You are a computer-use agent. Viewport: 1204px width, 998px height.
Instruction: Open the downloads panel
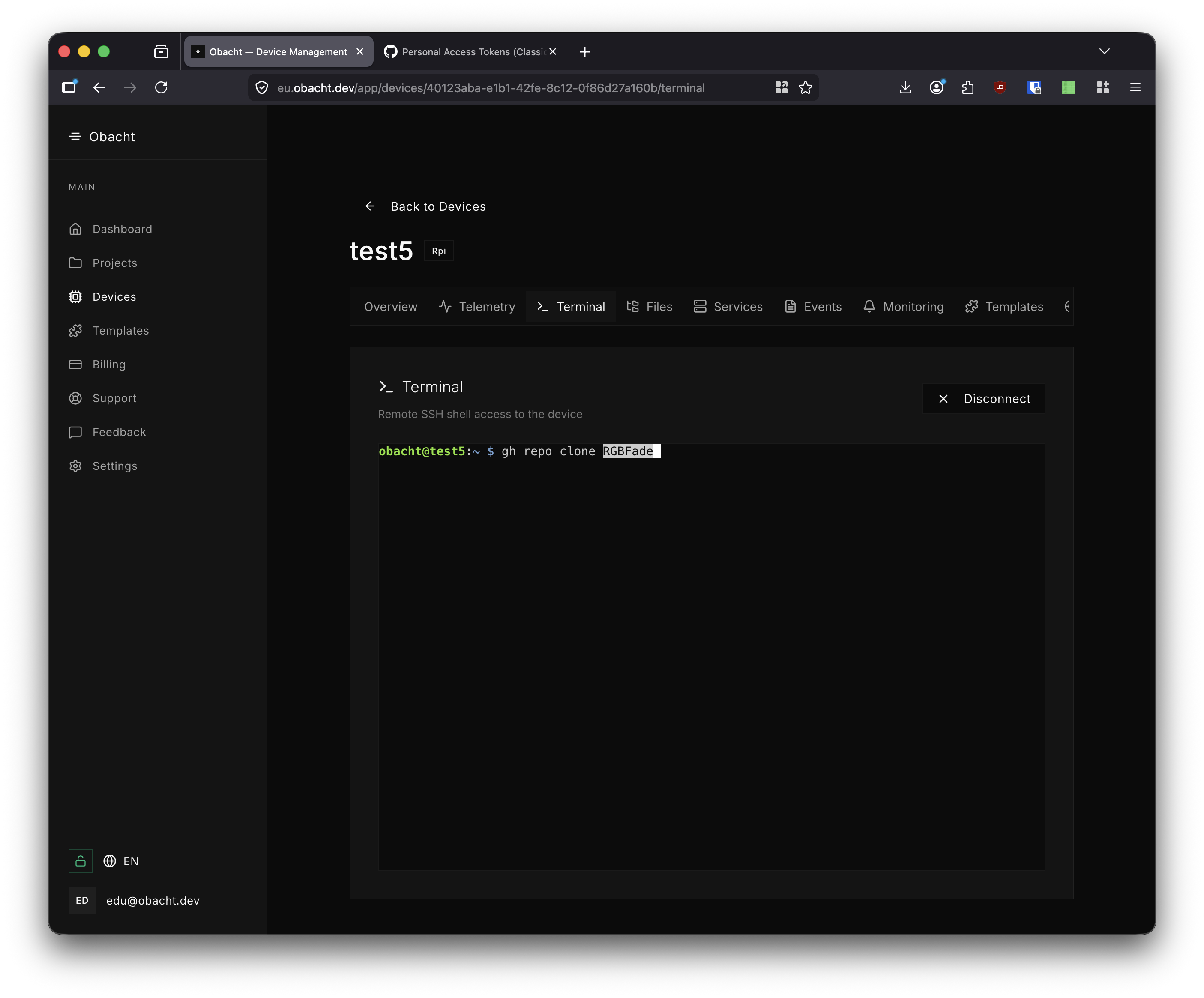point(905,87)
